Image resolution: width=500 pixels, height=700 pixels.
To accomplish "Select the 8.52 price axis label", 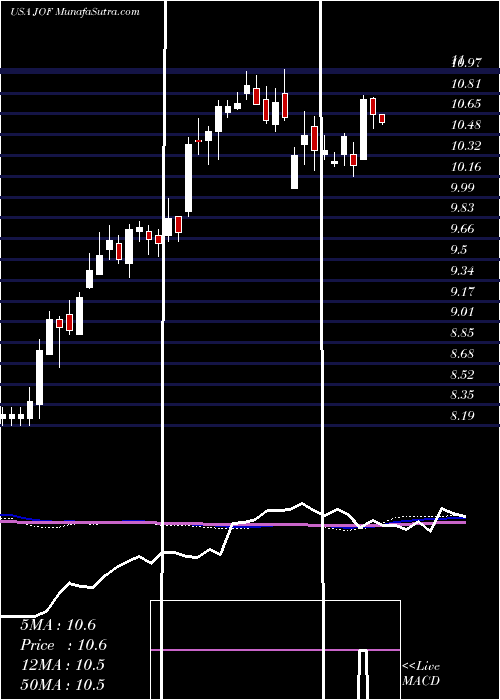I will (x=462, y=374).
